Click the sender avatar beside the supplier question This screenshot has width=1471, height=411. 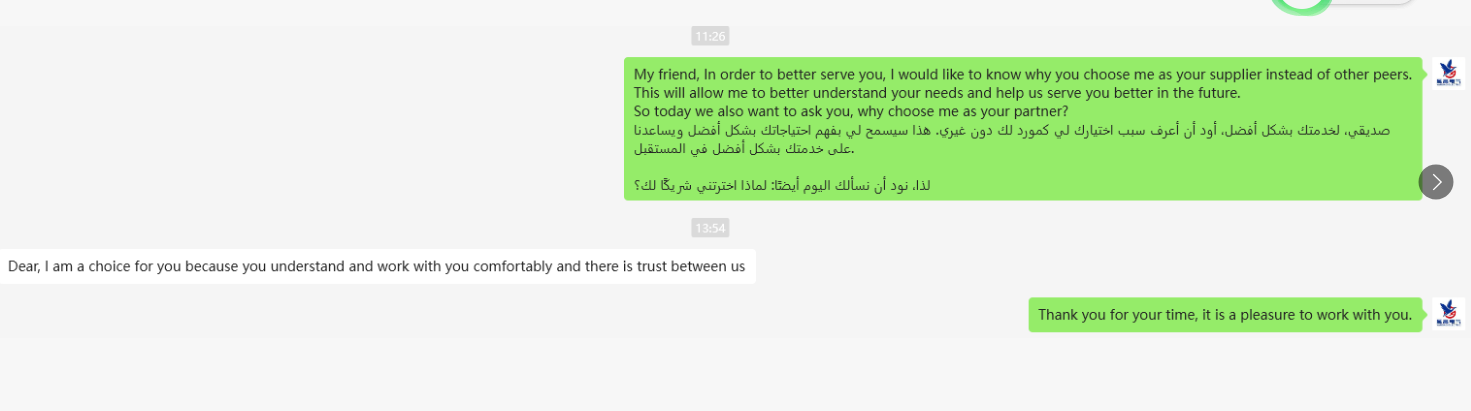click(x=1448, y=74)
